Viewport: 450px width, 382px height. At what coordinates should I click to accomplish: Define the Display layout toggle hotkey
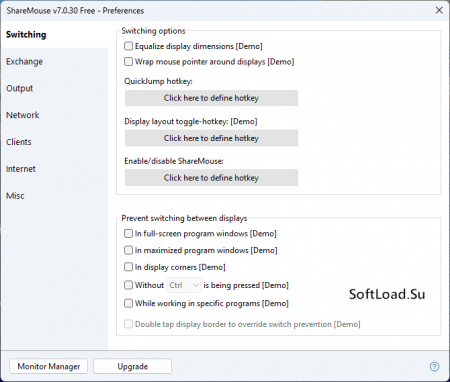pos(211,138)
